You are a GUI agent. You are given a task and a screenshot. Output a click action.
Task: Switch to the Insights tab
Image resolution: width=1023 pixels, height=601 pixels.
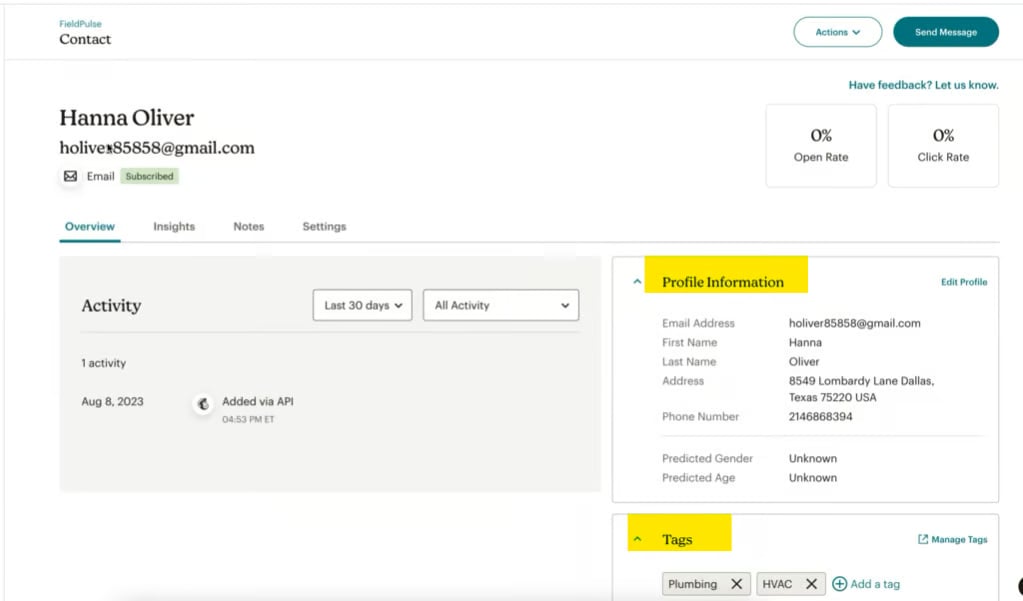click(174, 226)
